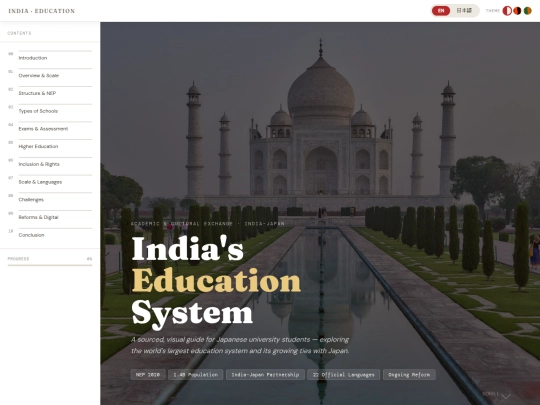
Task: Click the India · Education site logo
Action: (42, 11)
